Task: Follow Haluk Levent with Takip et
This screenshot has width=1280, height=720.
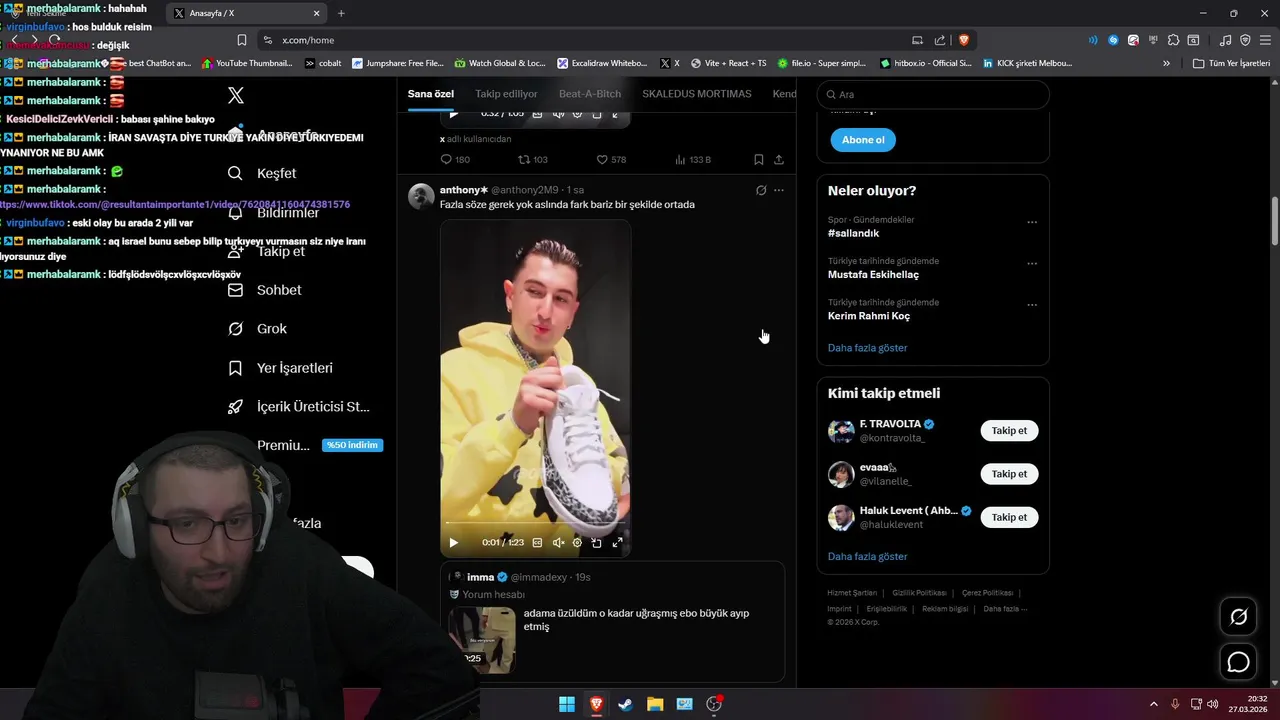Action: [x=1009, y=517]
